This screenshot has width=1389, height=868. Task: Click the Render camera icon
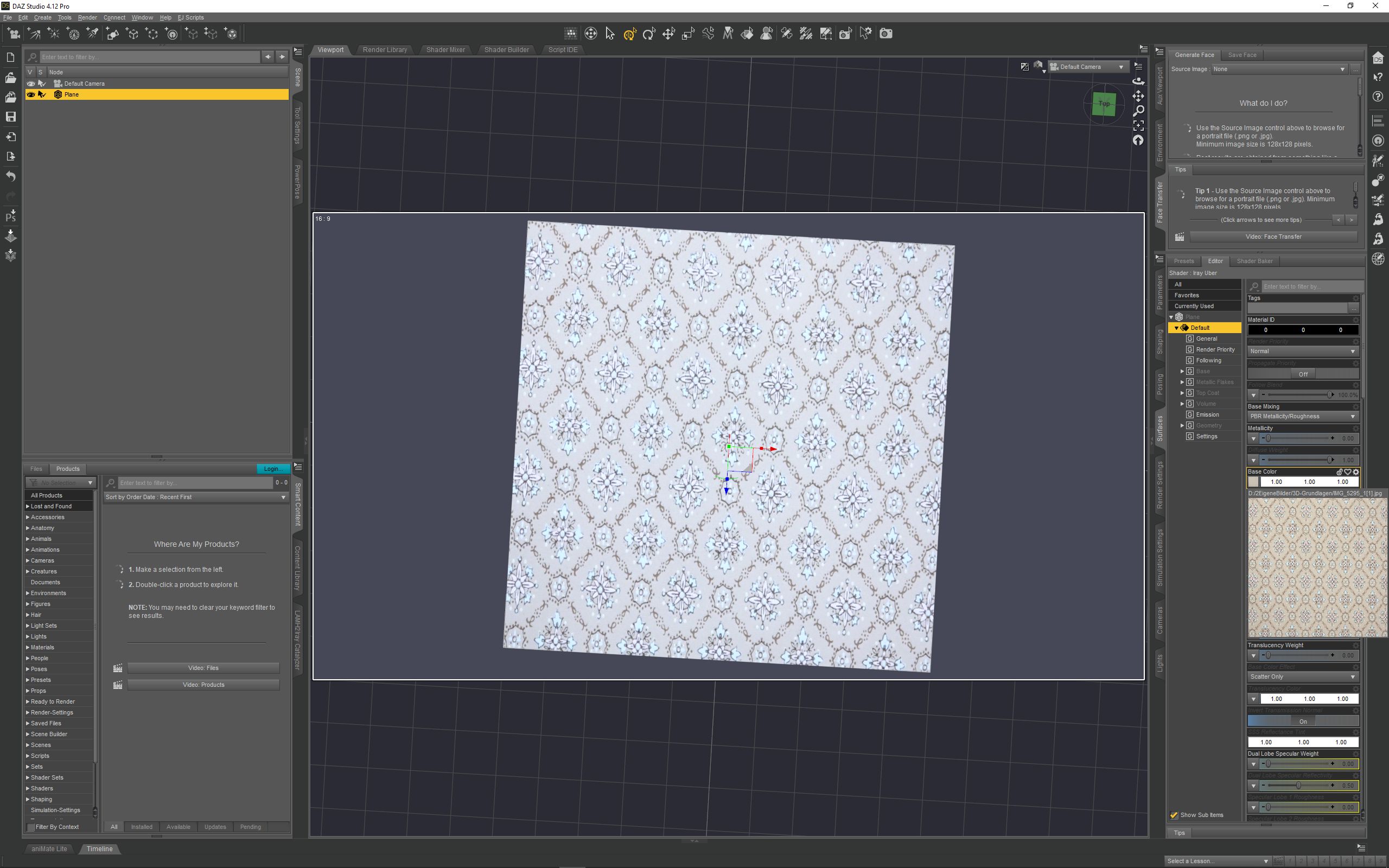pos(886,34)
